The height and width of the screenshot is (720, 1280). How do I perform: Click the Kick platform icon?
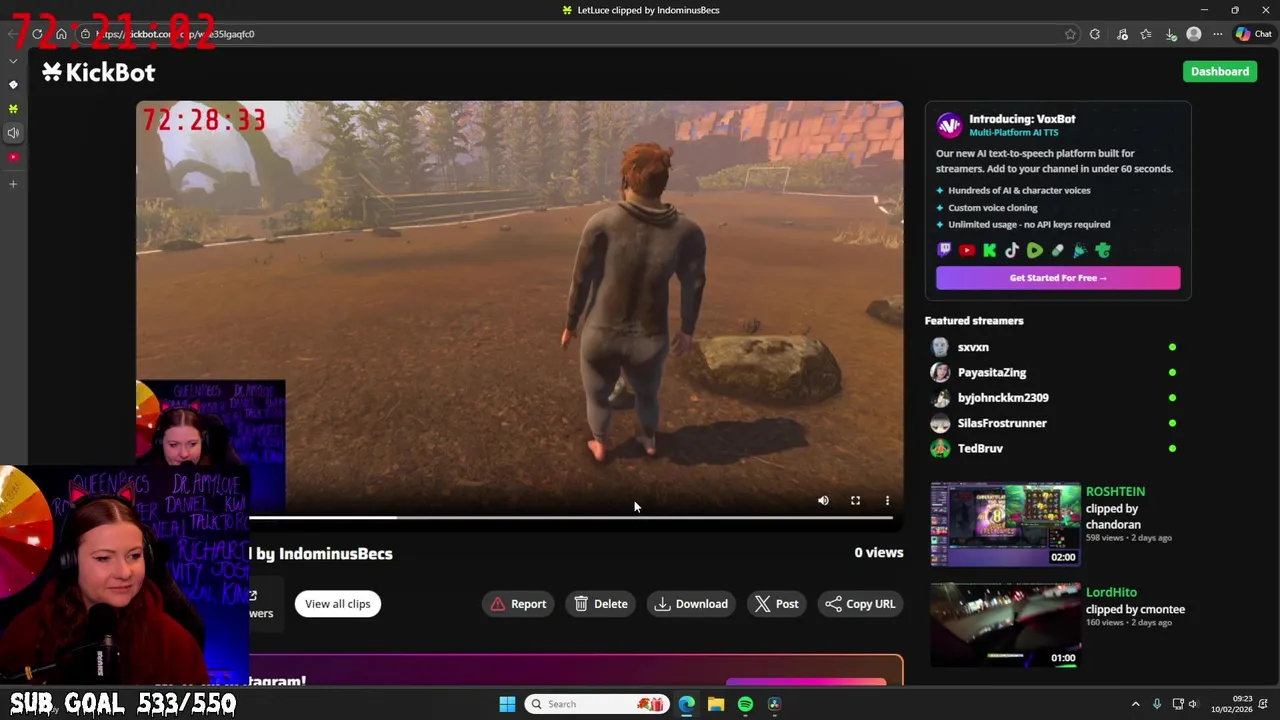990,251
